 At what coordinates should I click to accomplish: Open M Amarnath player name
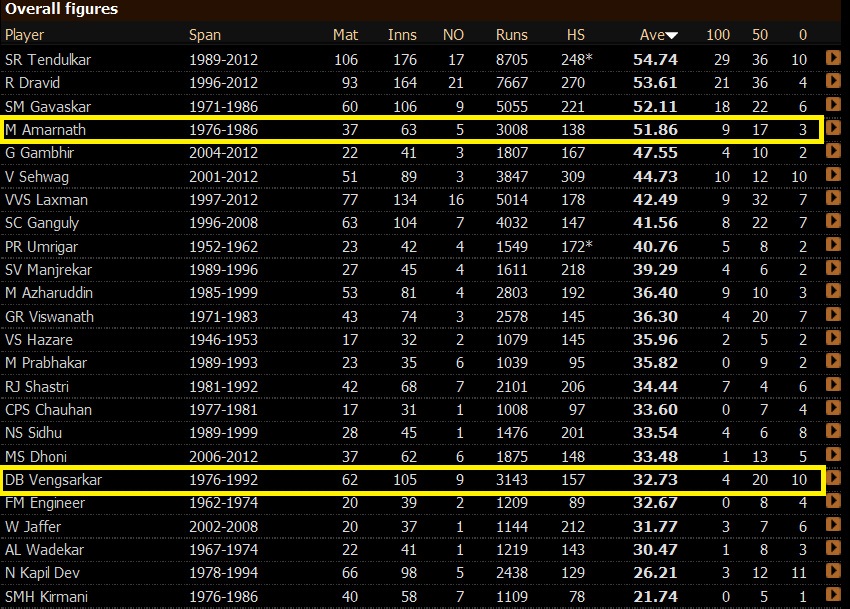[x=46, y=130]
